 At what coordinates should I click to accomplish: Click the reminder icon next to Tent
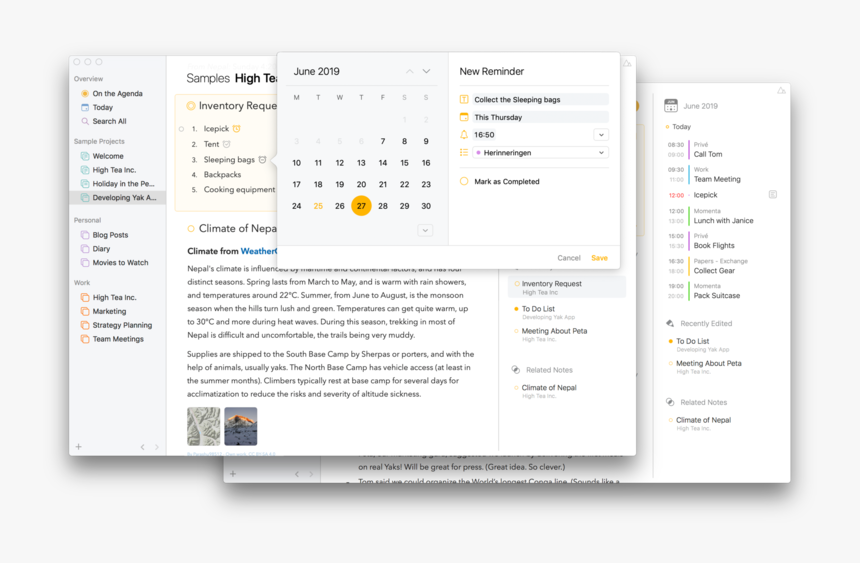[x=227, y=144]
